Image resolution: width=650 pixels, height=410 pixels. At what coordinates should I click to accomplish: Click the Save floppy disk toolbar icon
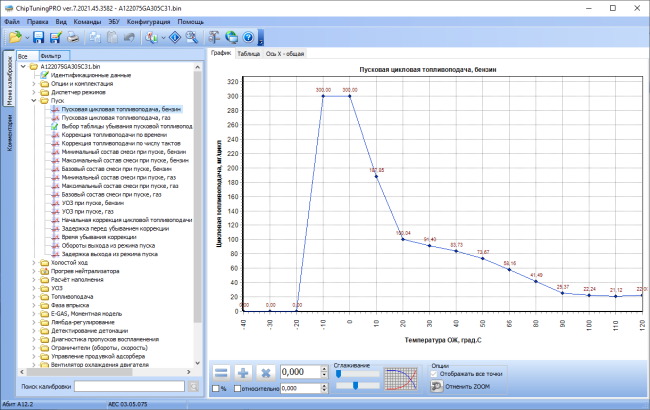coord(39,37)
